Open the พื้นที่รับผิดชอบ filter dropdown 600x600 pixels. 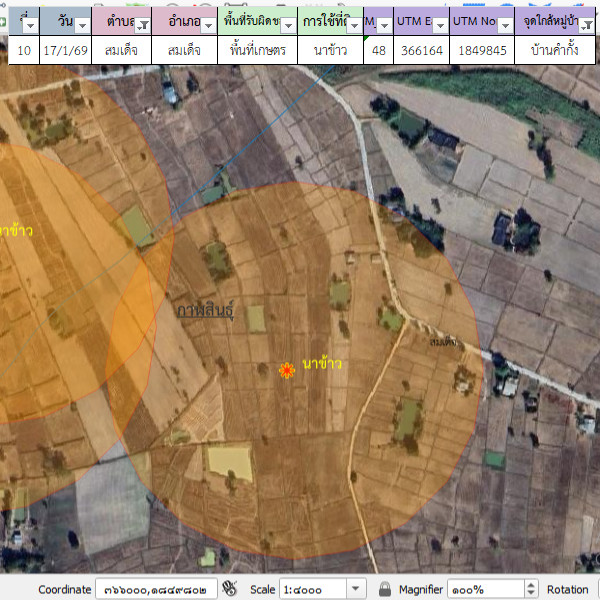[x=289, y=24]
